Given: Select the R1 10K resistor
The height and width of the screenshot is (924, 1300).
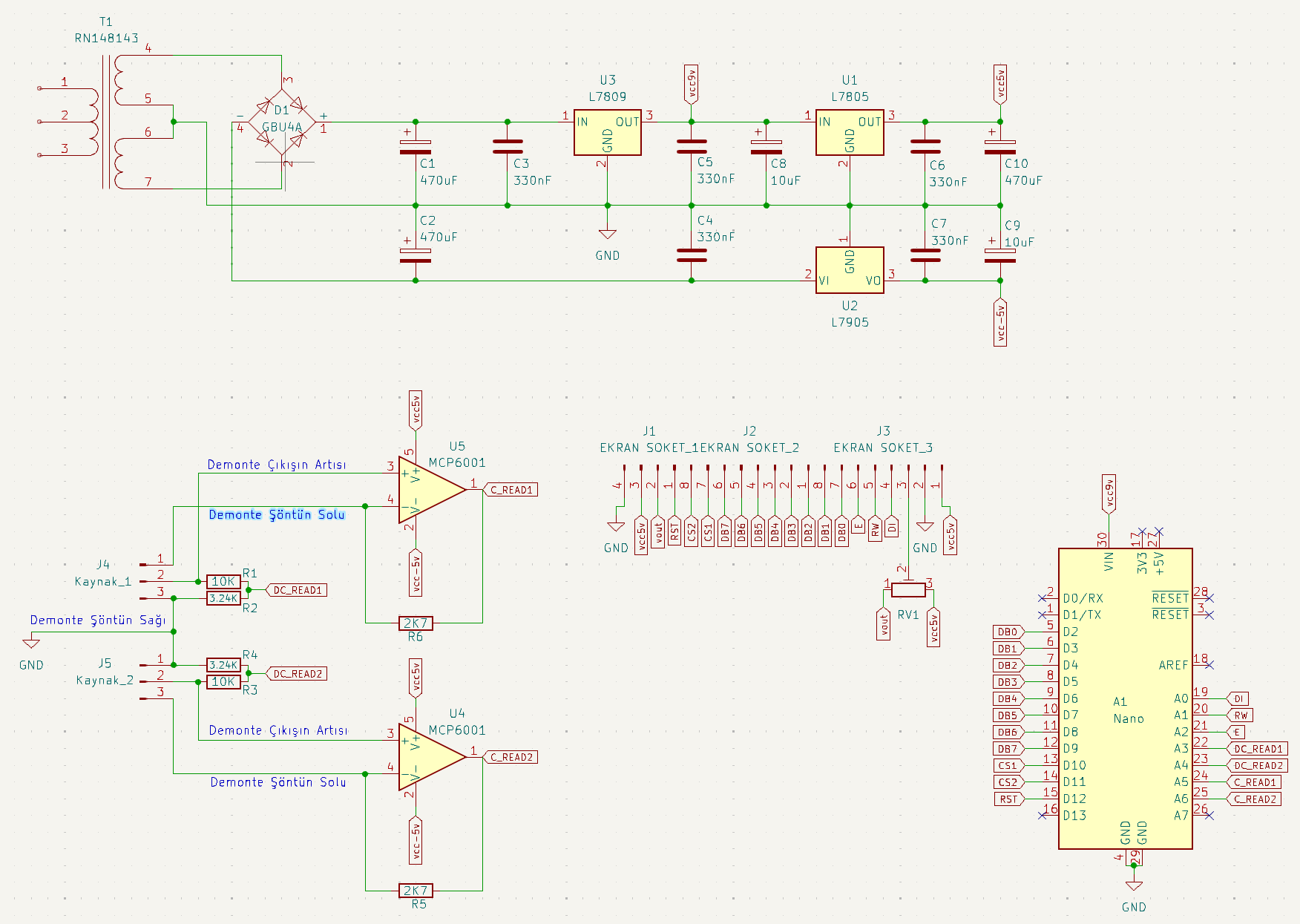Looking at the screenshot, I should pos(223,581).
